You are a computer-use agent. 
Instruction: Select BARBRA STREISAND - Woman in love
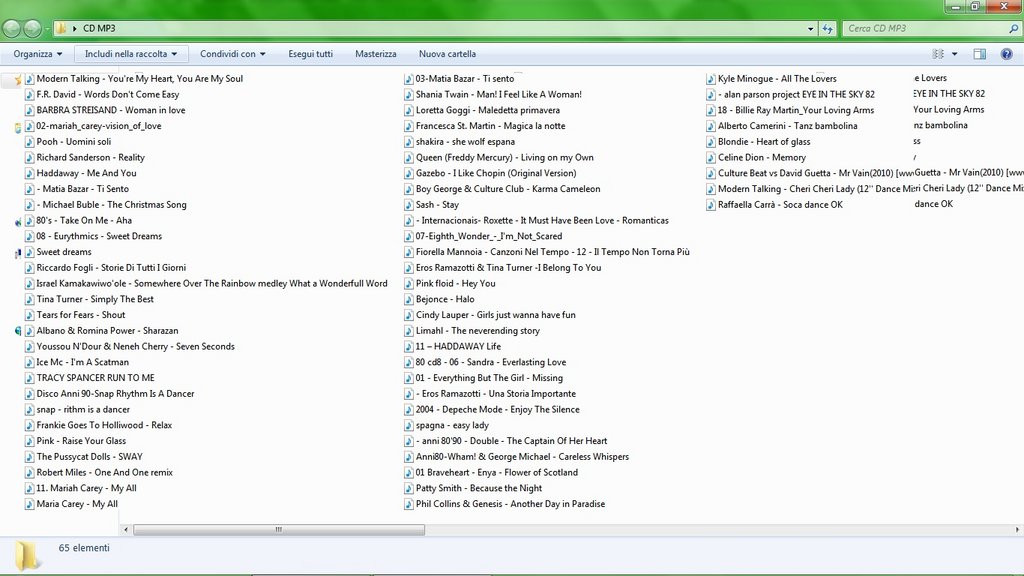[105, 110]
